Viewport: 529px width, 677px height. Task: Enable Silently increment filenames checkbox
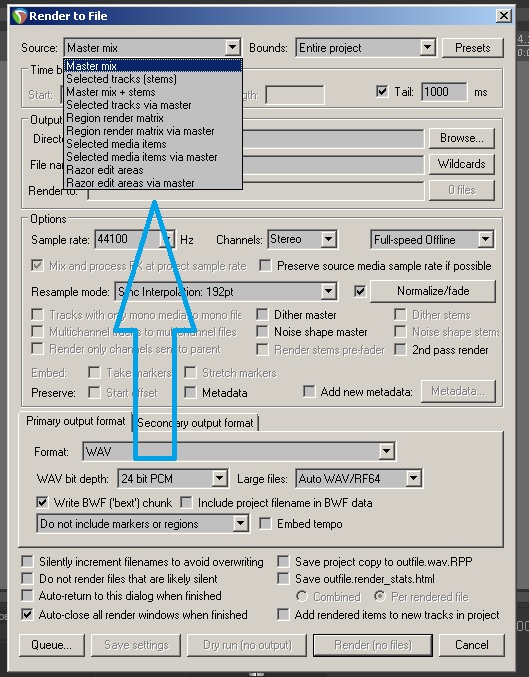[27, 561]
